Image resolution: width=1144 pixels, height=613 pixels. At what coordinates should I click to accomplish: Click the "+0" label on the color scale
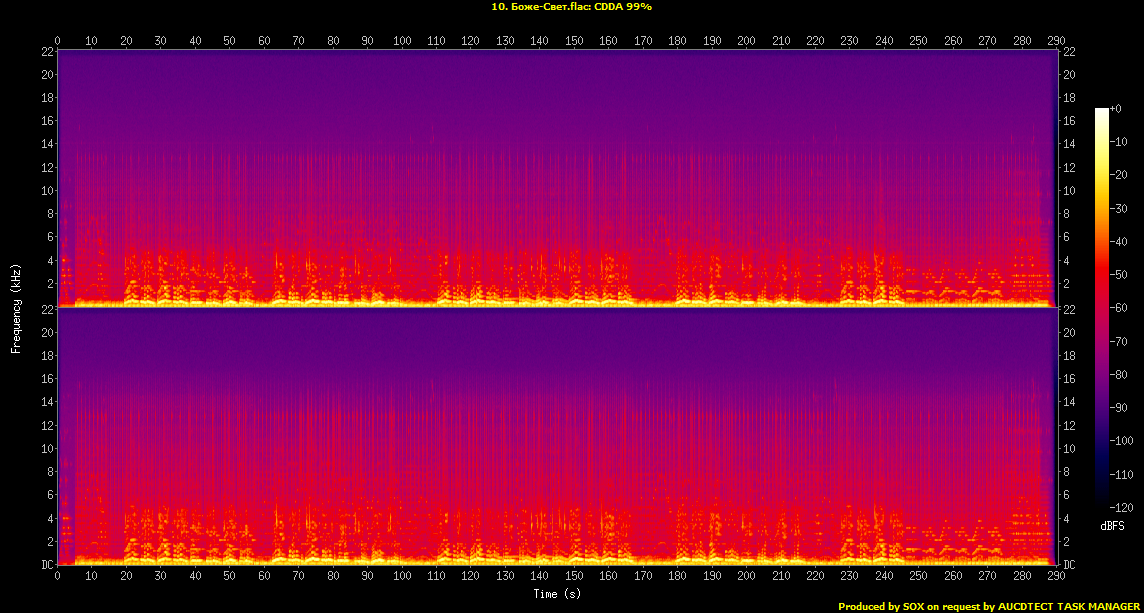pos(1116,108)
